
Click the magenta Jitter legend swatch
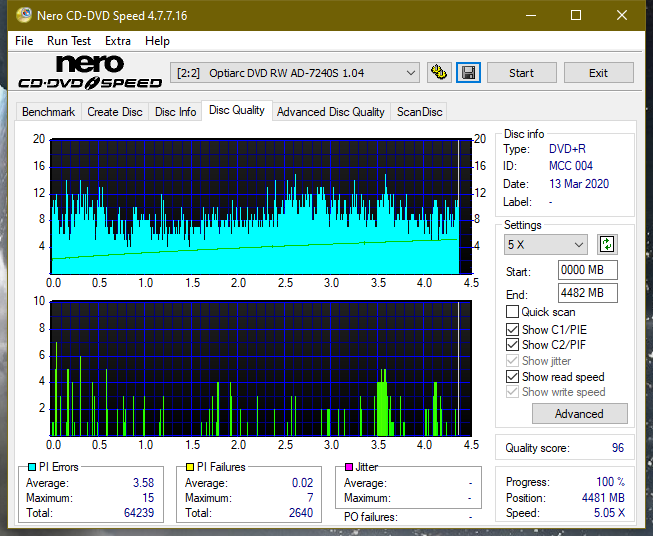(349, 467)
